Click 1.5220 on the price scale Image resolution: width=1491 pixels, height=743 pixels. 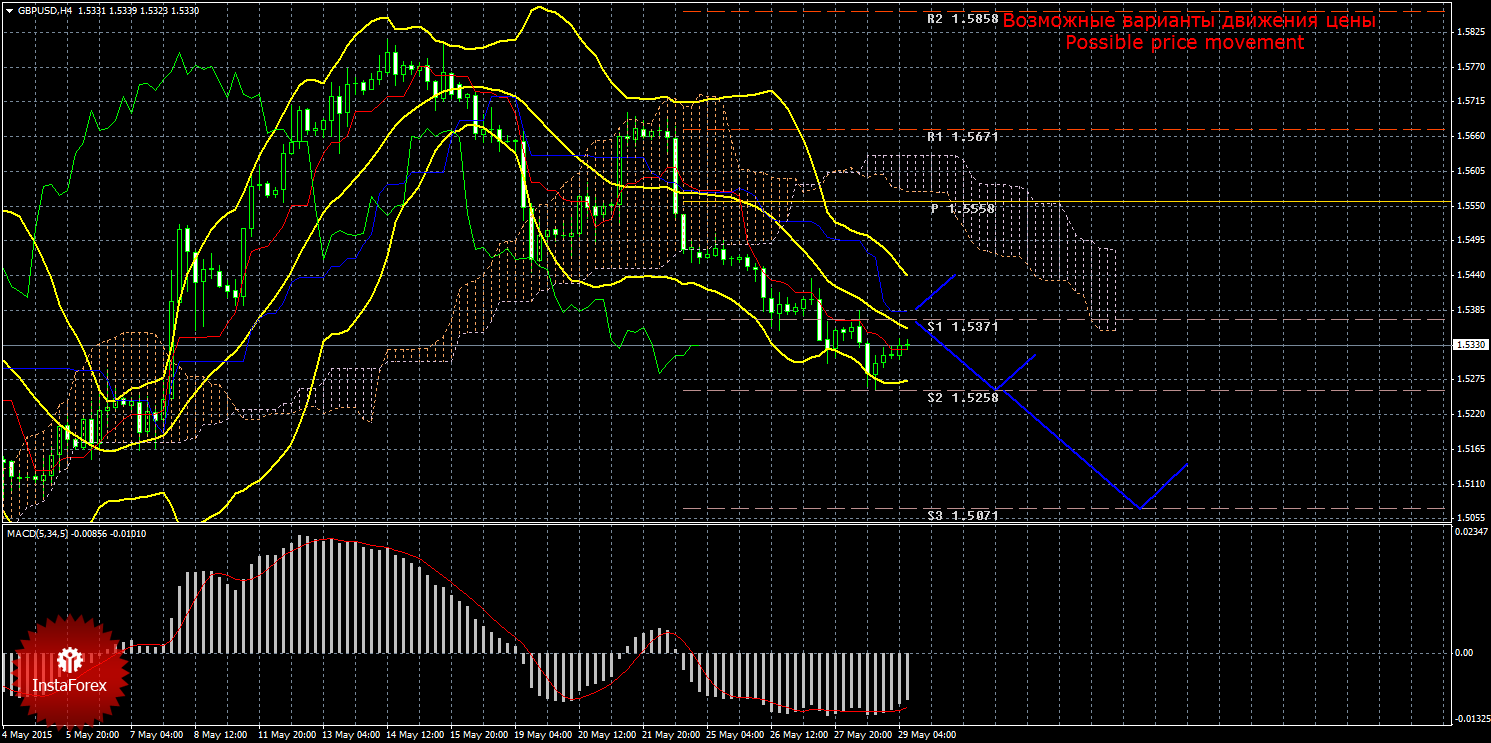(1469, 413)
